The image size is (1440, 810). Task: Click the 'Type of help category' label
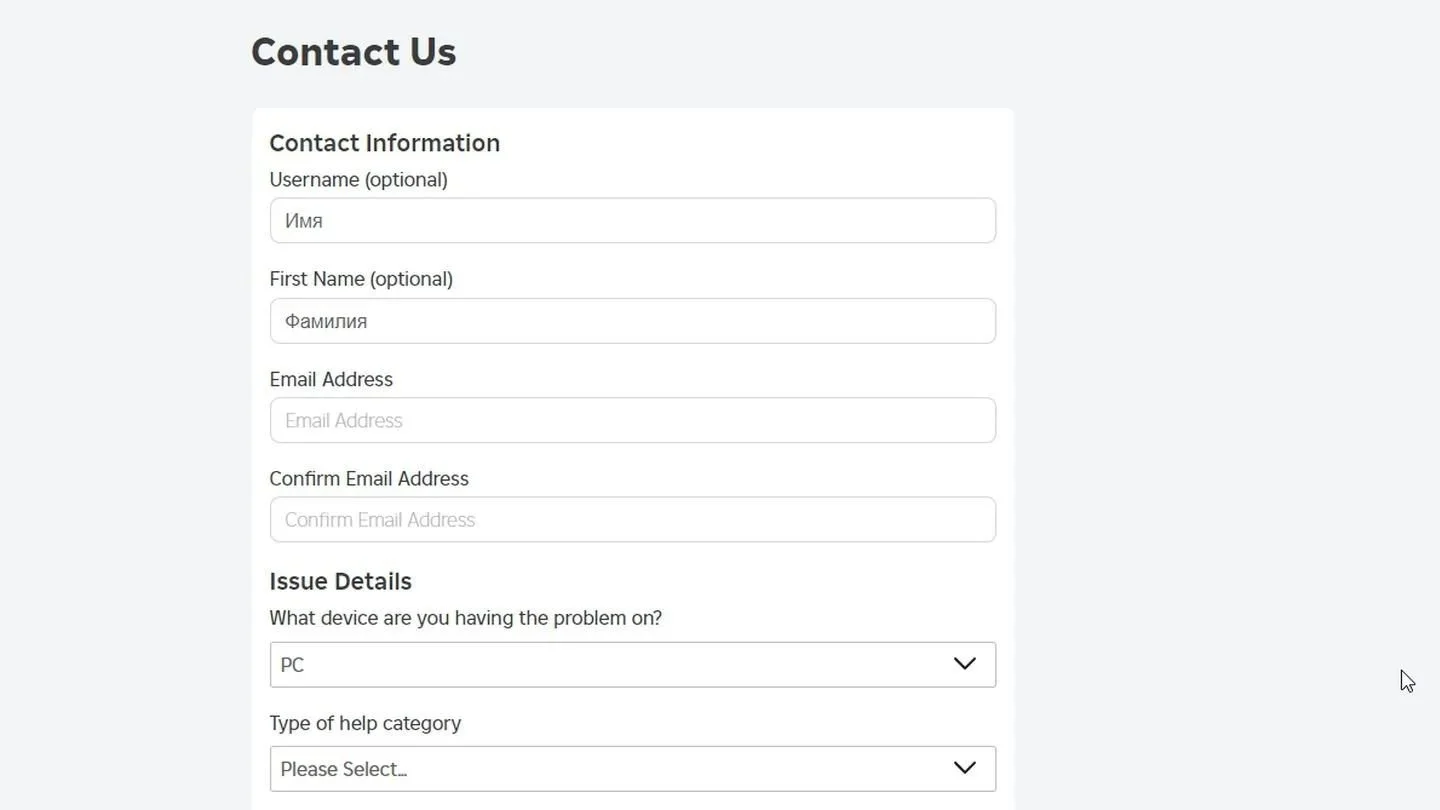click(x=365, y=723)
